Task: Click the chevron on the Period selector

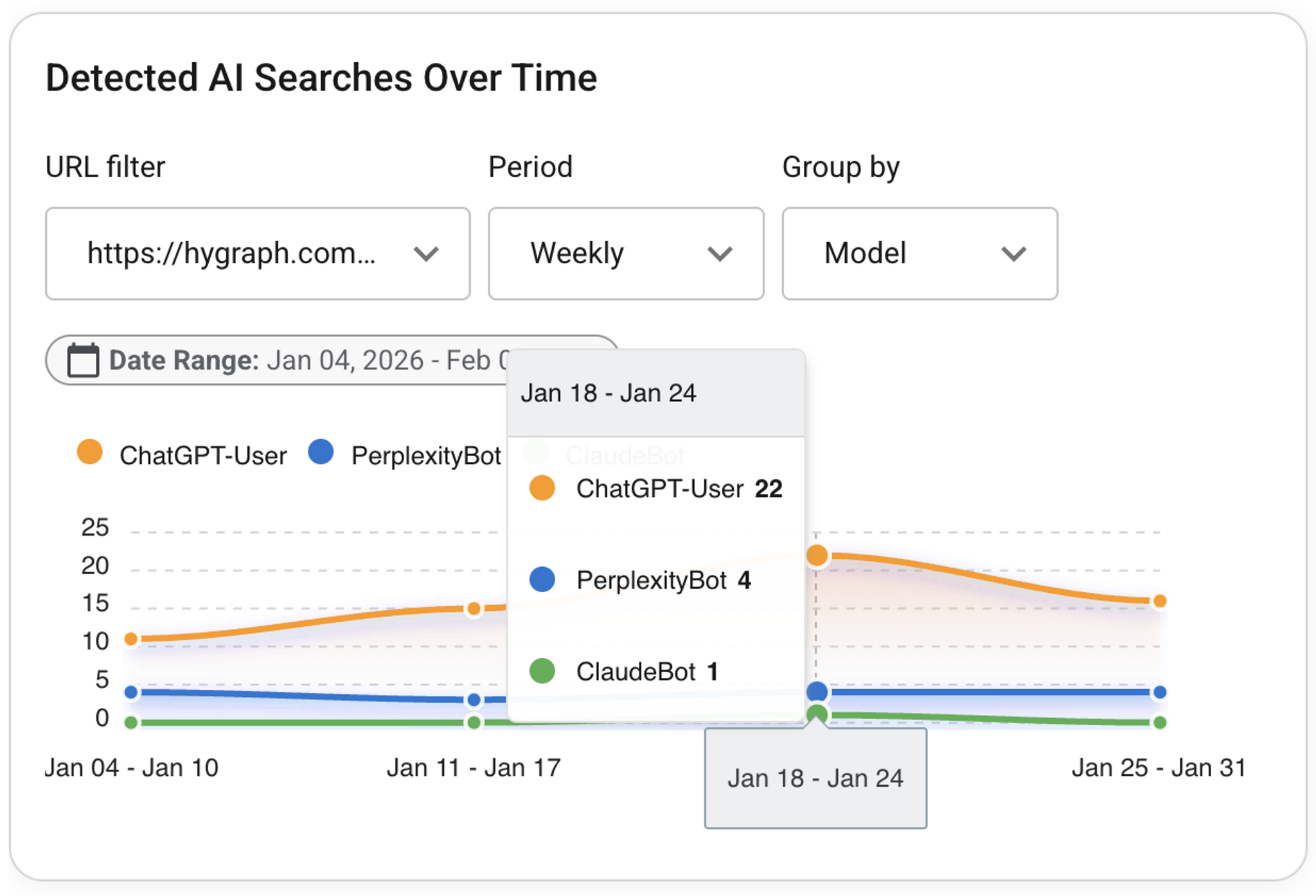Action: 720,254
